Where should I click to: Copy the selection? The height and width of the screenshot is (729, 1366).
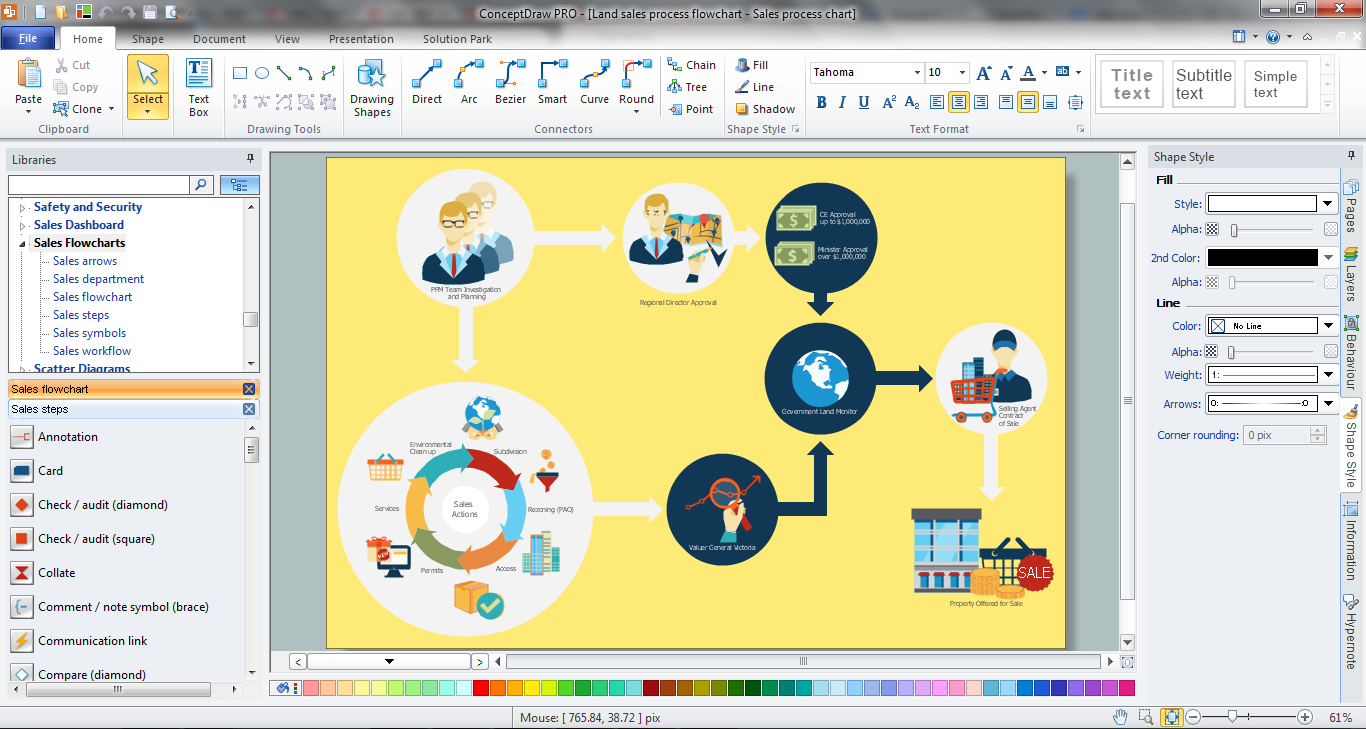pyautogui.click(x=76, y=87)
